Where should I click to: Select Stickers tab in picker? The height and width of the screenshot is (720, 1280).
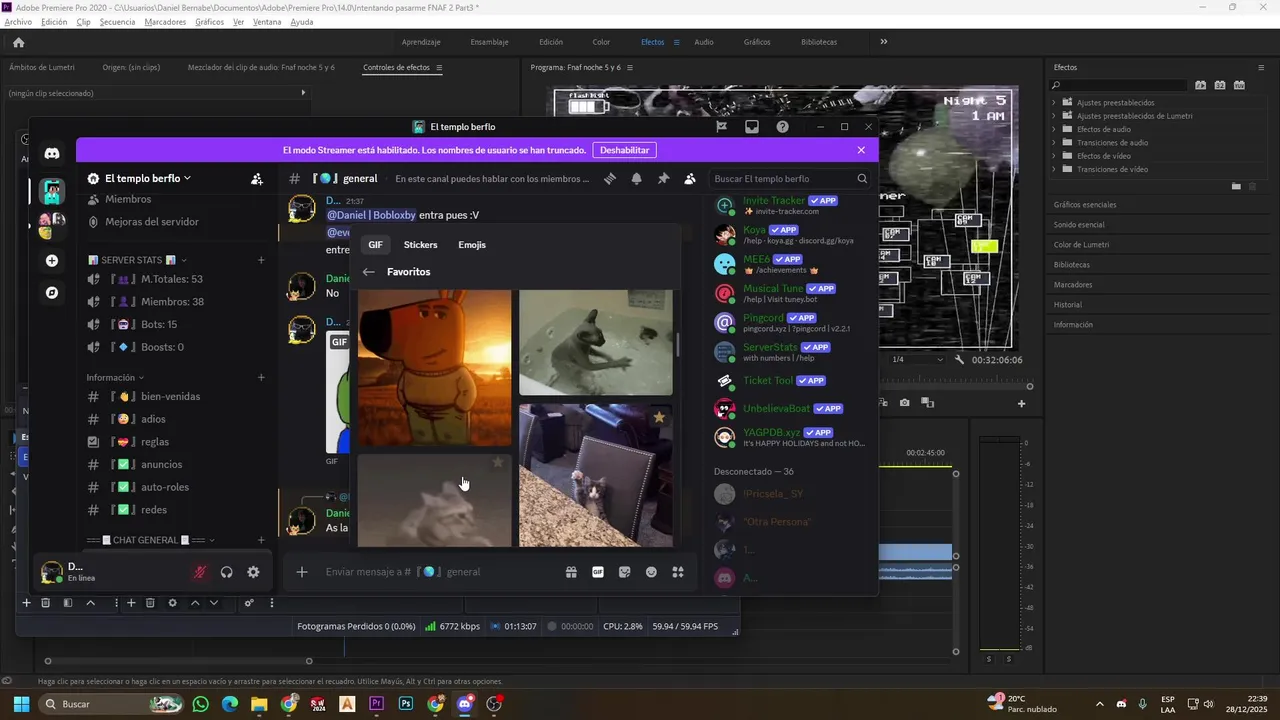pos(420,245)
